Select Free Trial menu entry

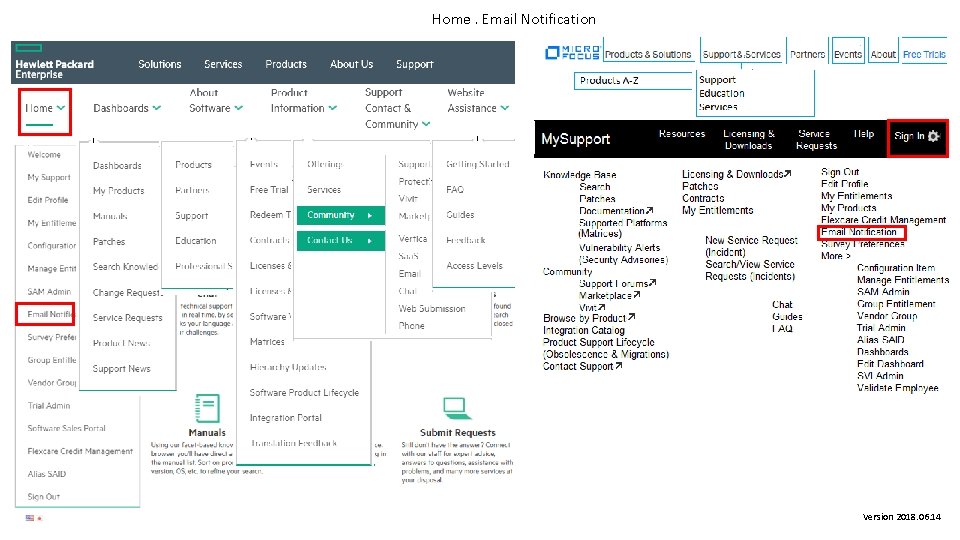pyautogui.click(x=269, y=190)
